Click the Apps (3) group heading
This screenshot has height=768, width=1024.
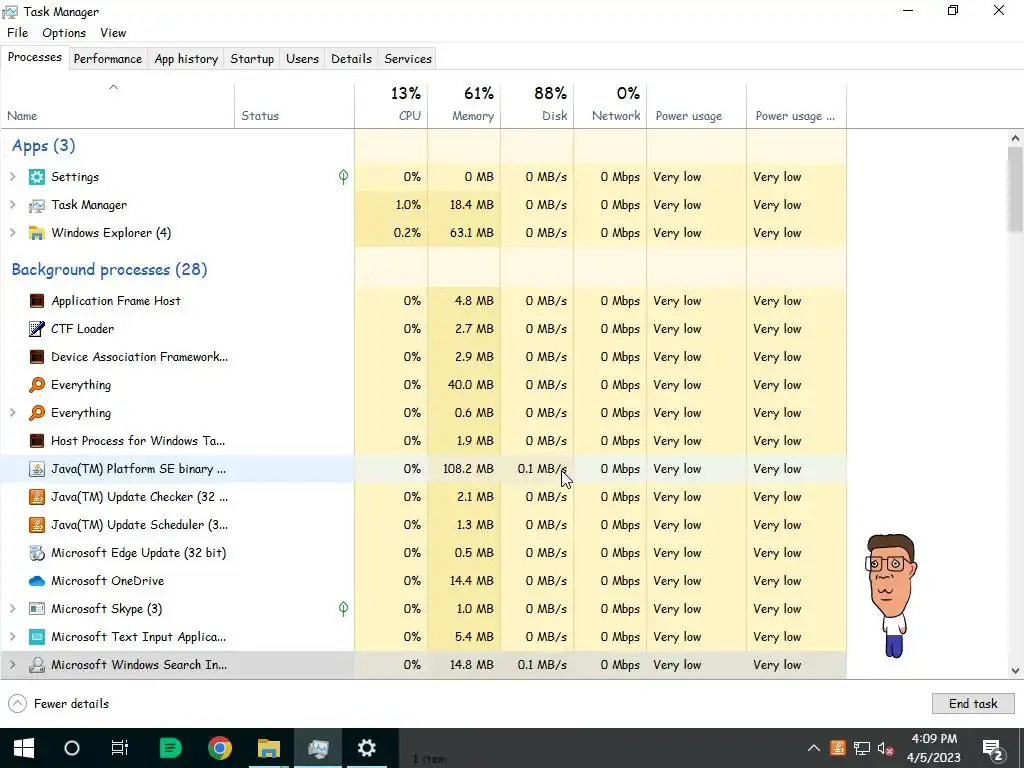44,146
